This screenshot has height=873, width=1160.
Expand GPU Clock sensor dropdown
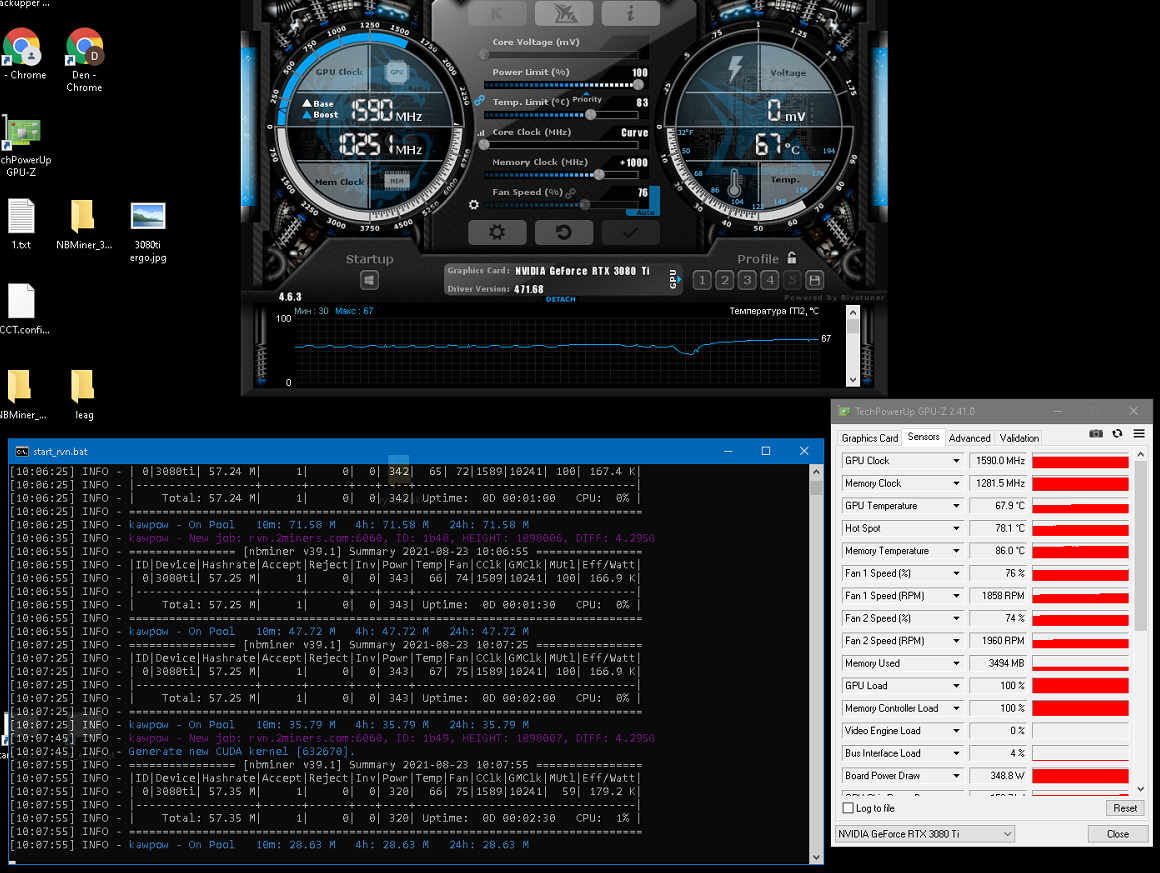[956, 461]
